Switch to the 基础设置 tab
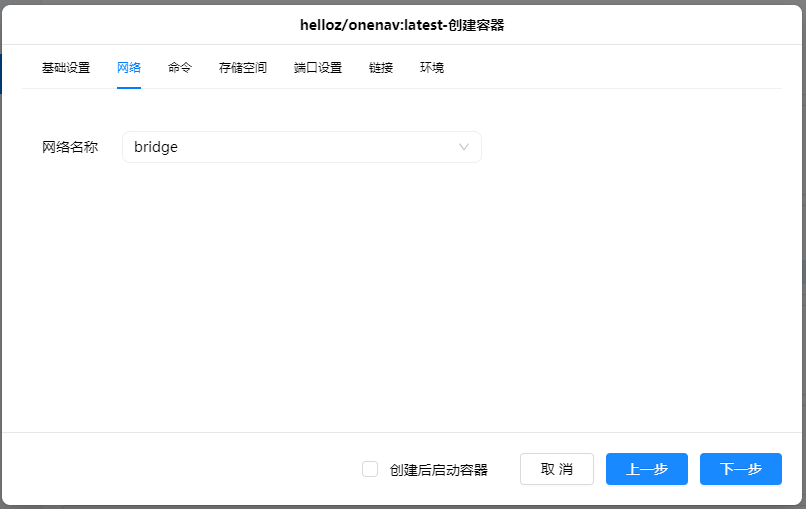This screenshot has height=509, width=806. point(66,68)
